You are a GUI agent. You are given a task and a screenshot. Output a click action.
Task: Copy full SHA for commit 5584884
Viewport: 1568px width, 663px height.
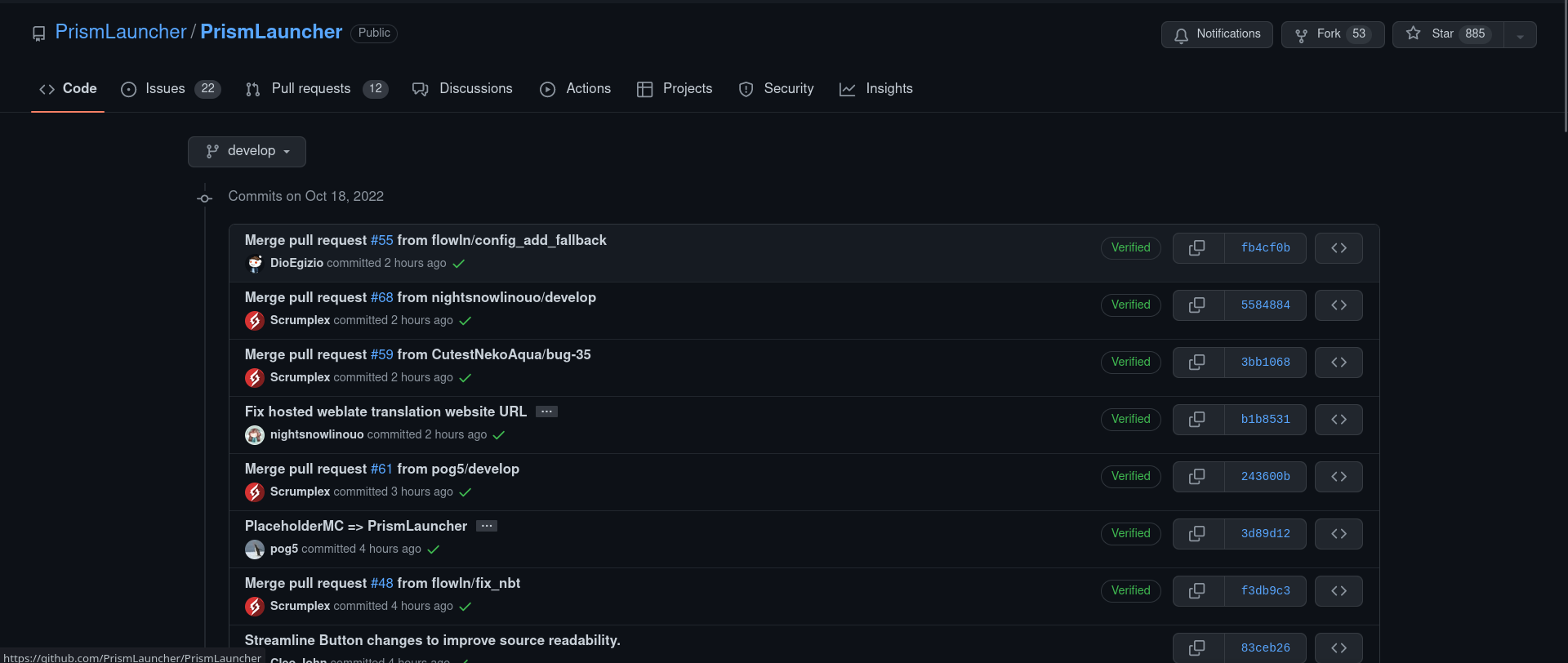pos(1198,305)
